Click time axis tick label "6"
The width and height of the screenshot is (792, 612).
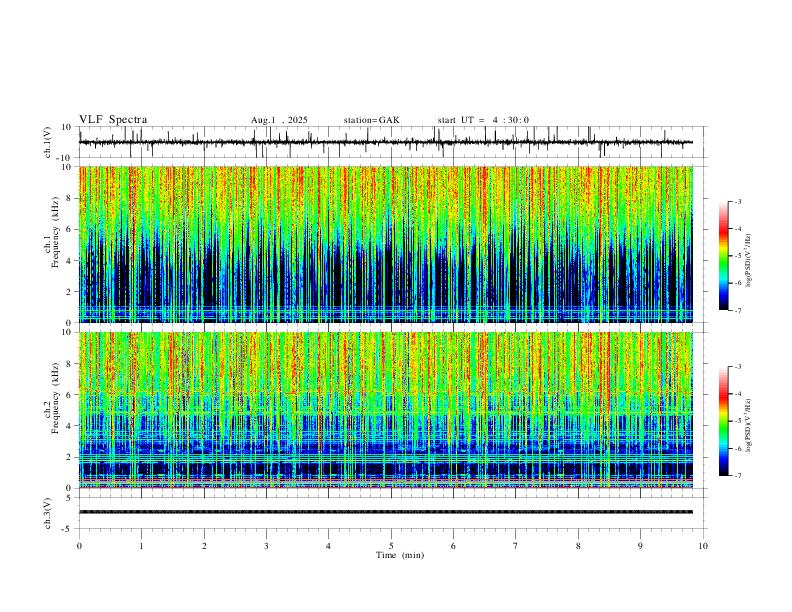(x=453, y=546)
